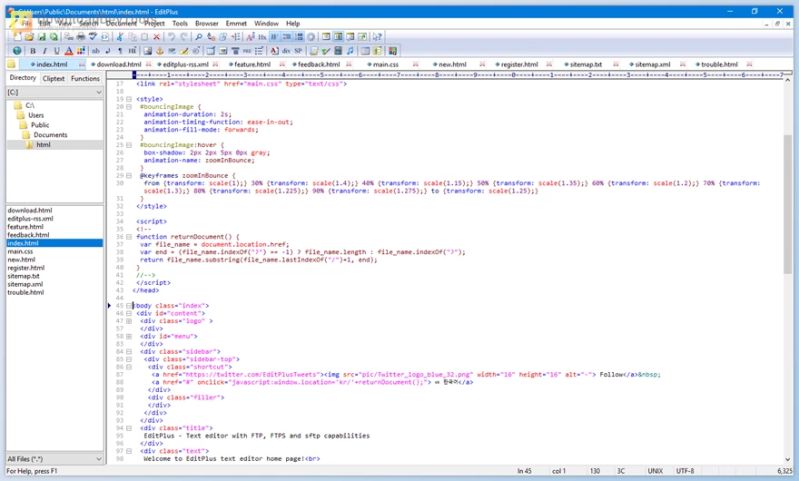Click the browser globe icon
Screen dimensions: 799x481
pyautogui.click(x=17, y=50)
